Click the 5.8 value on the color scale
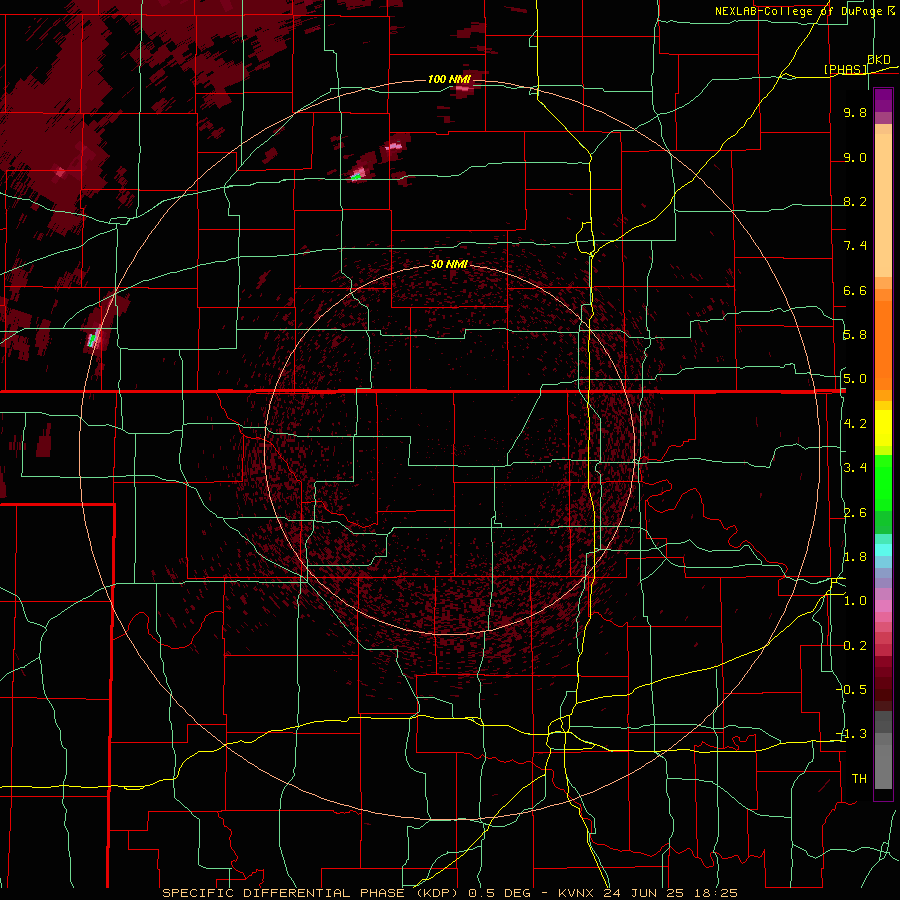Screen dimensions: 900x900 [855, 335]
